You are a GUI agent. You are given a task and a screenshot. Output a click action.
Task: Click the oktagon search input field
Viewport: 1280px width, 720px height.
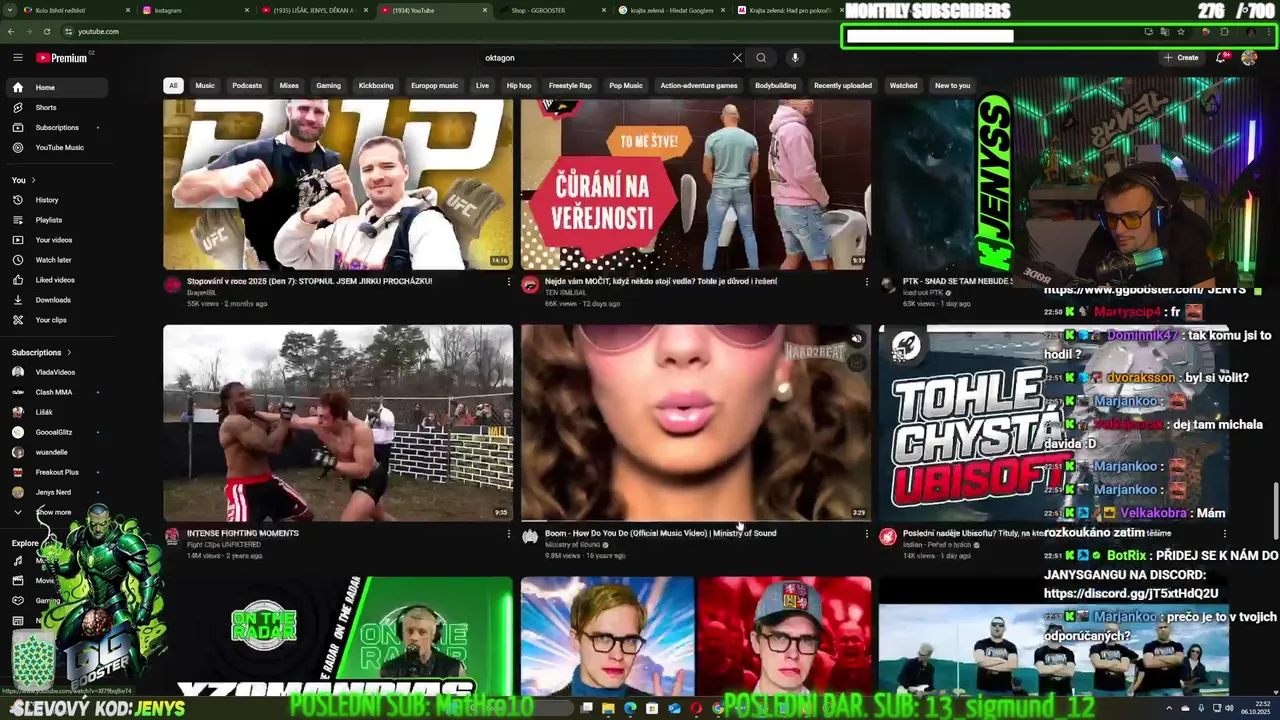click(605, 58)
